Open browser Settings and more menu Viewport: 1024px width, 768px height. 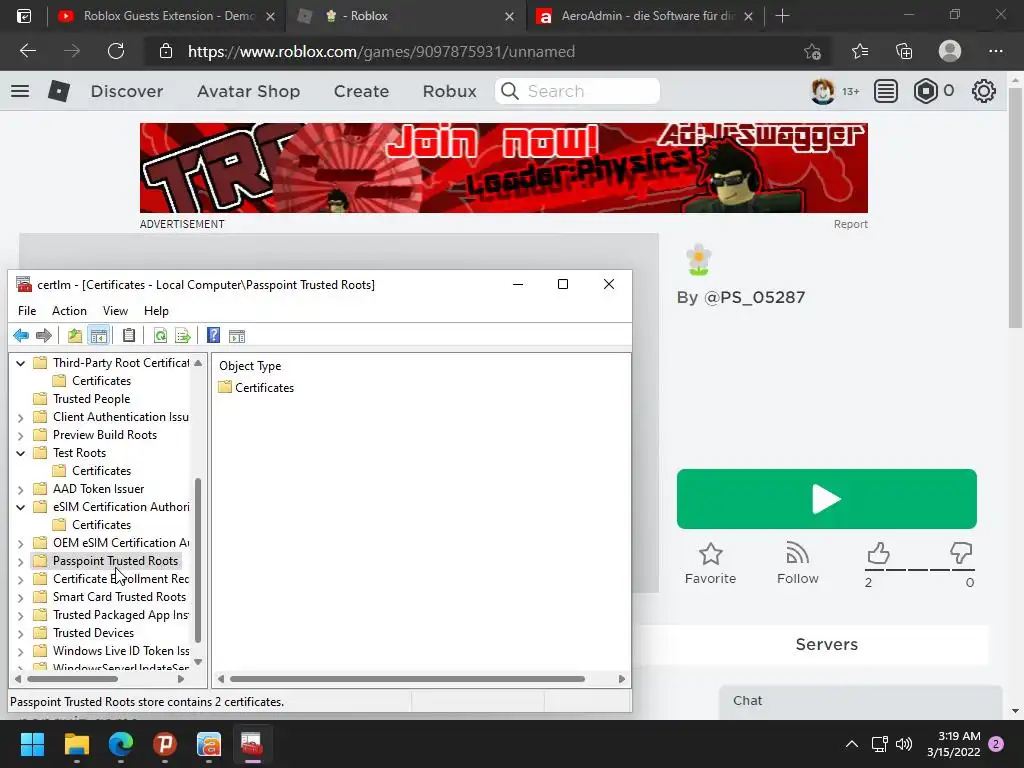click(995, 51)
